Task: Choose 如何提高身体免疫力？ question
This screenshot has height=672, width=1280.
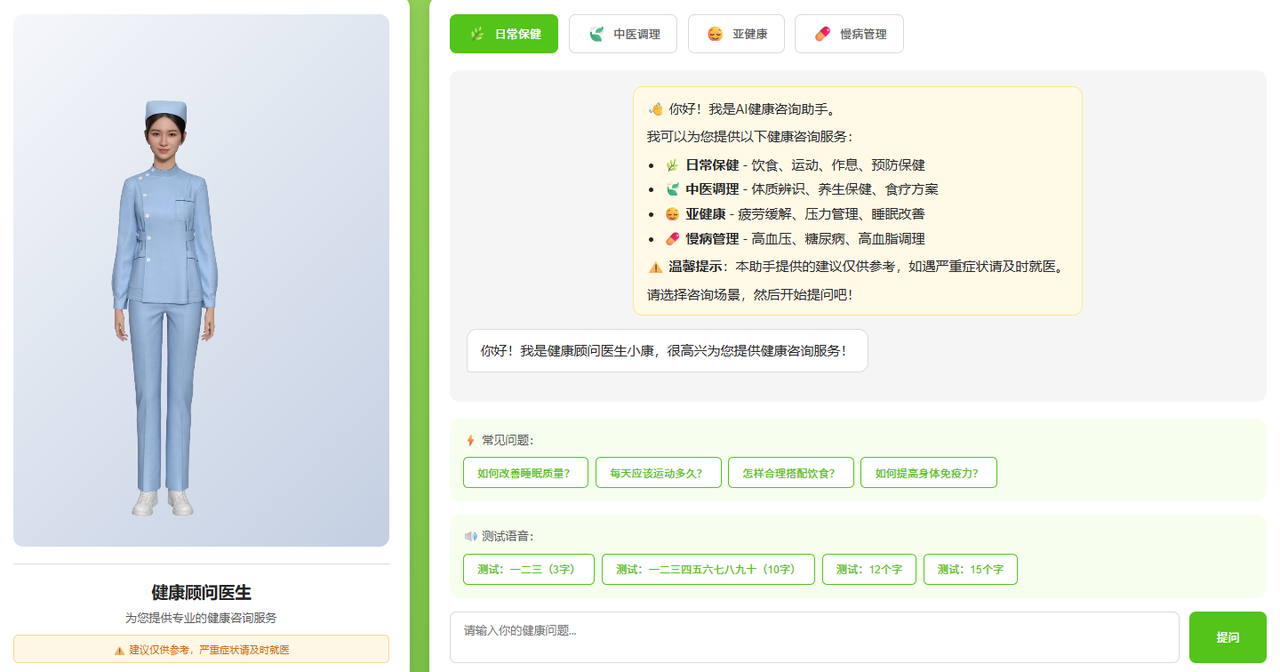Action: [x=928, y=473]
